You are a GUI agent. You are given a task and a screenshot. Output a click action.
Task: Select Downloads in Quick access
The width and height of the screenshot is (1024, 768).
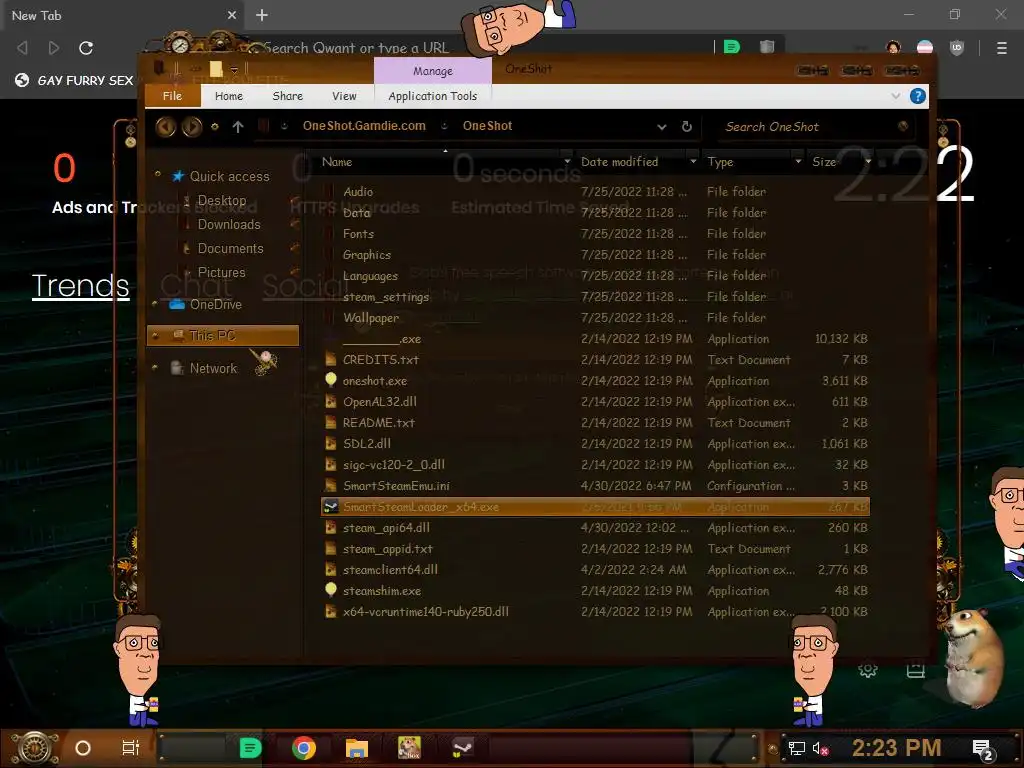(x=229, y=224)
